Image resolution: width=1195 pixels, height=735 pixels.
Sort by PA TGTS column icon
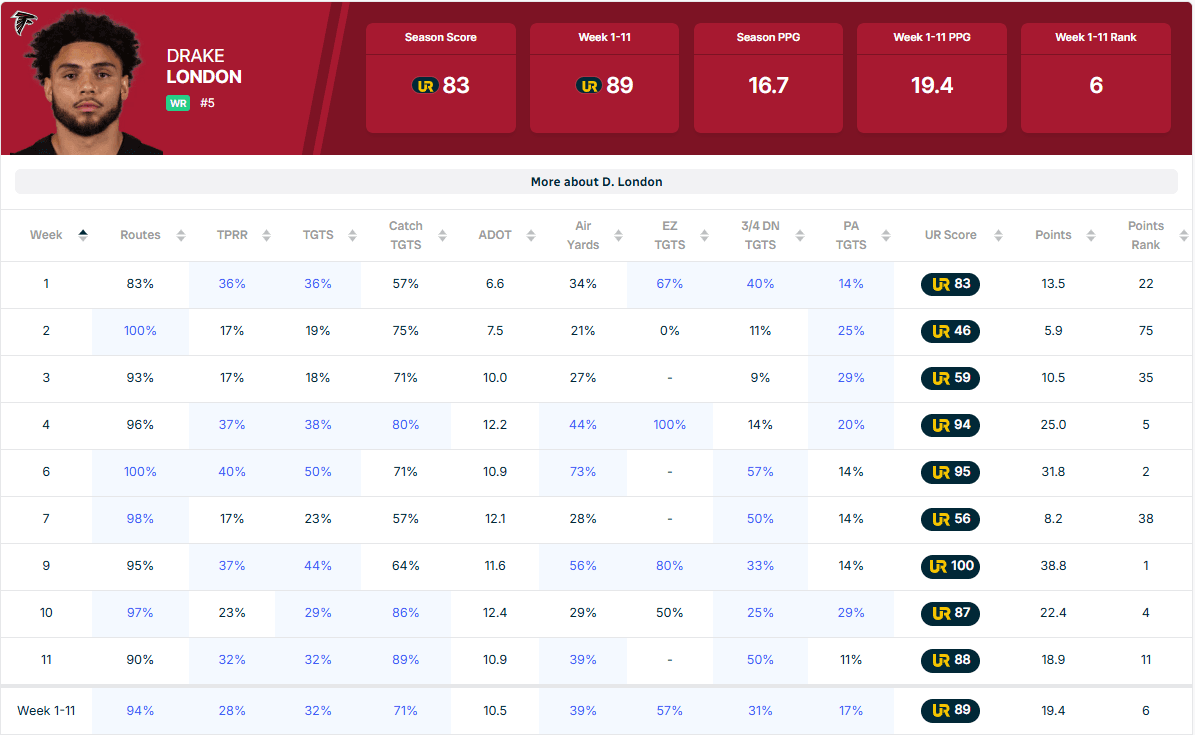pos(886,236)
